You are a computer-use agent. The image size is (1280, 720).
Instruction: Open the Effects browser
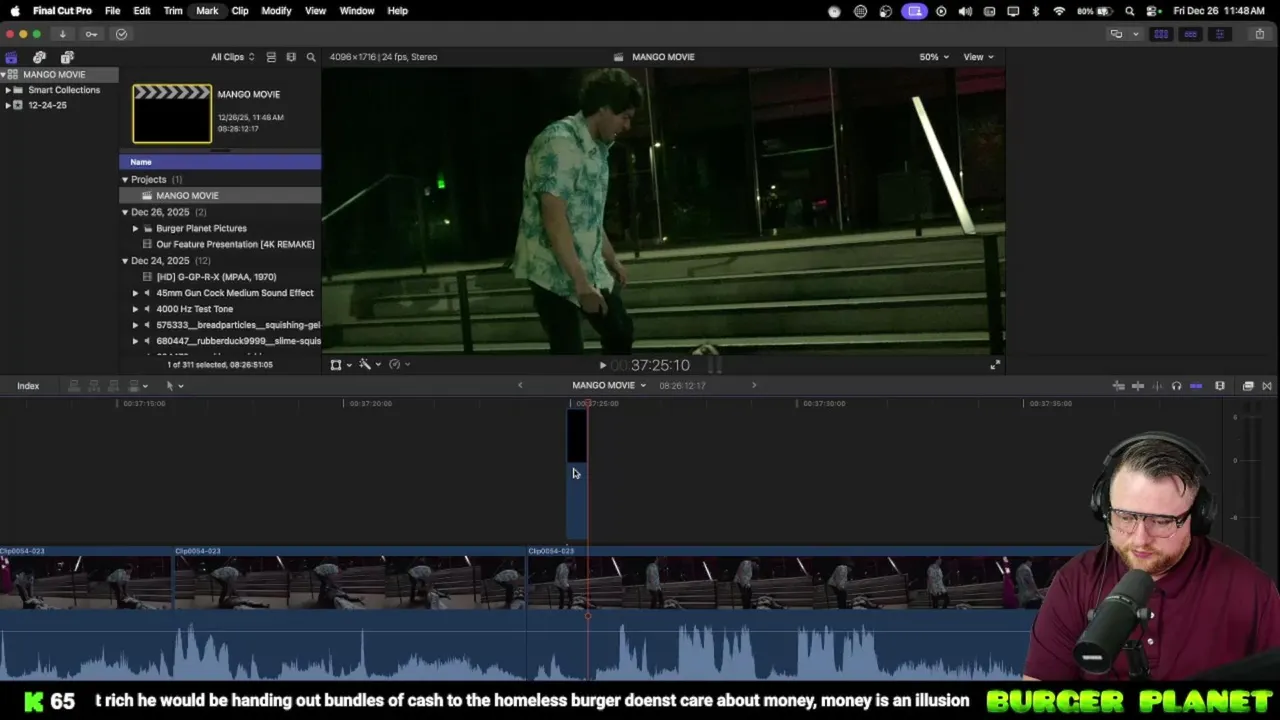tap(1248, 386)
